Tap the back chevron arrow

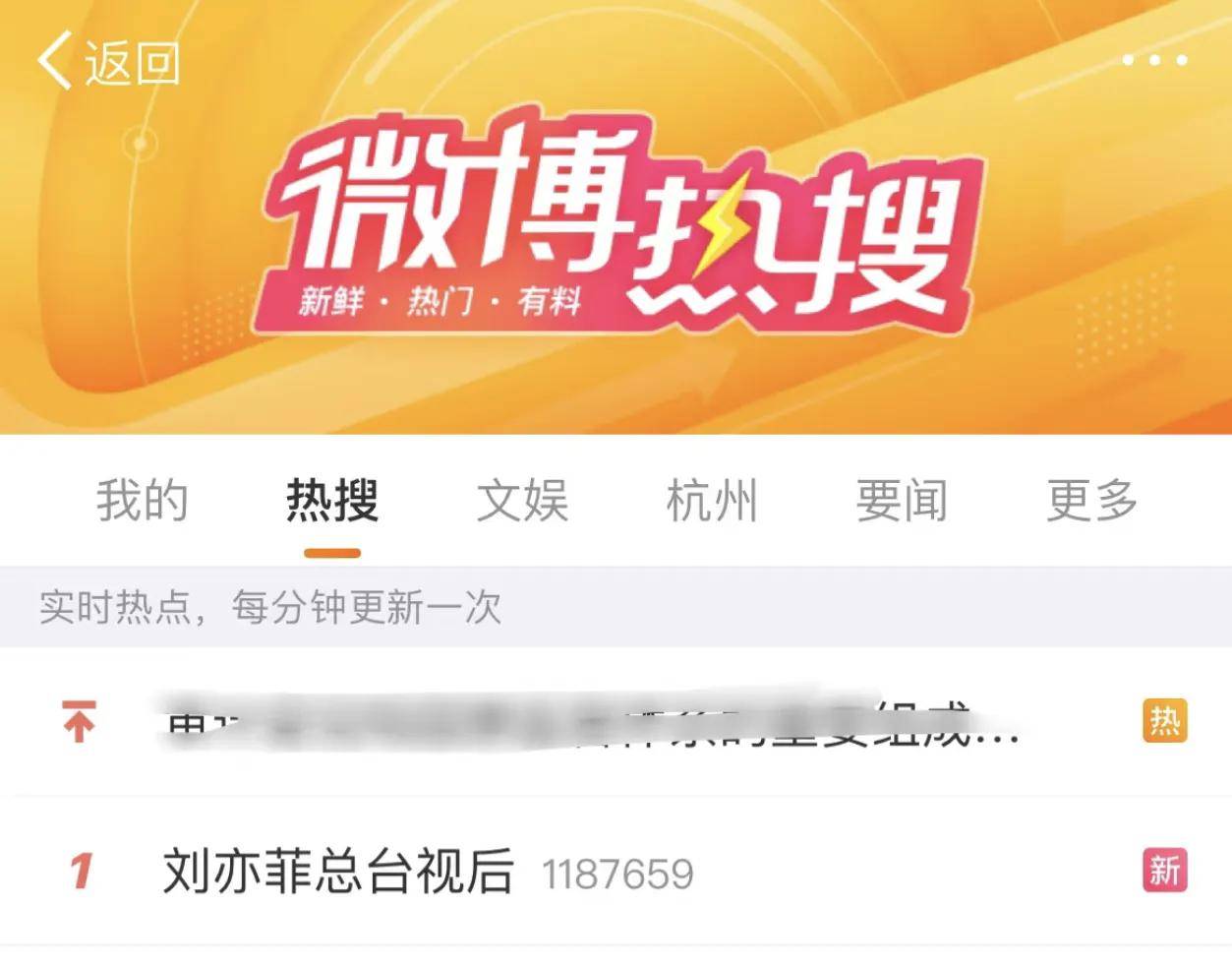pyautogui.click(x=54, y=61)
